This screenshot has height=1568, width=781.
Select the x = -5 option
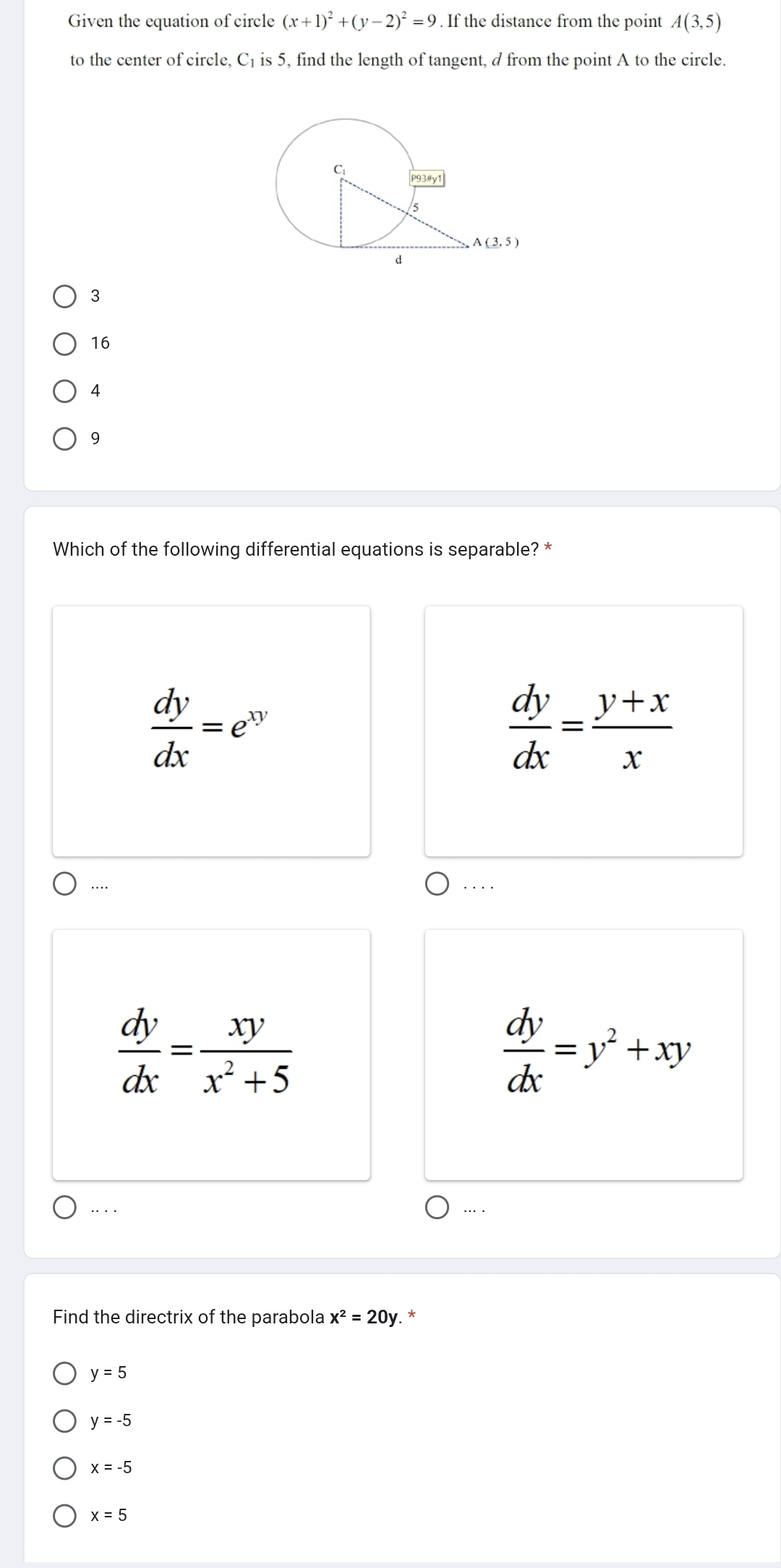click(x=65, y=1468)
